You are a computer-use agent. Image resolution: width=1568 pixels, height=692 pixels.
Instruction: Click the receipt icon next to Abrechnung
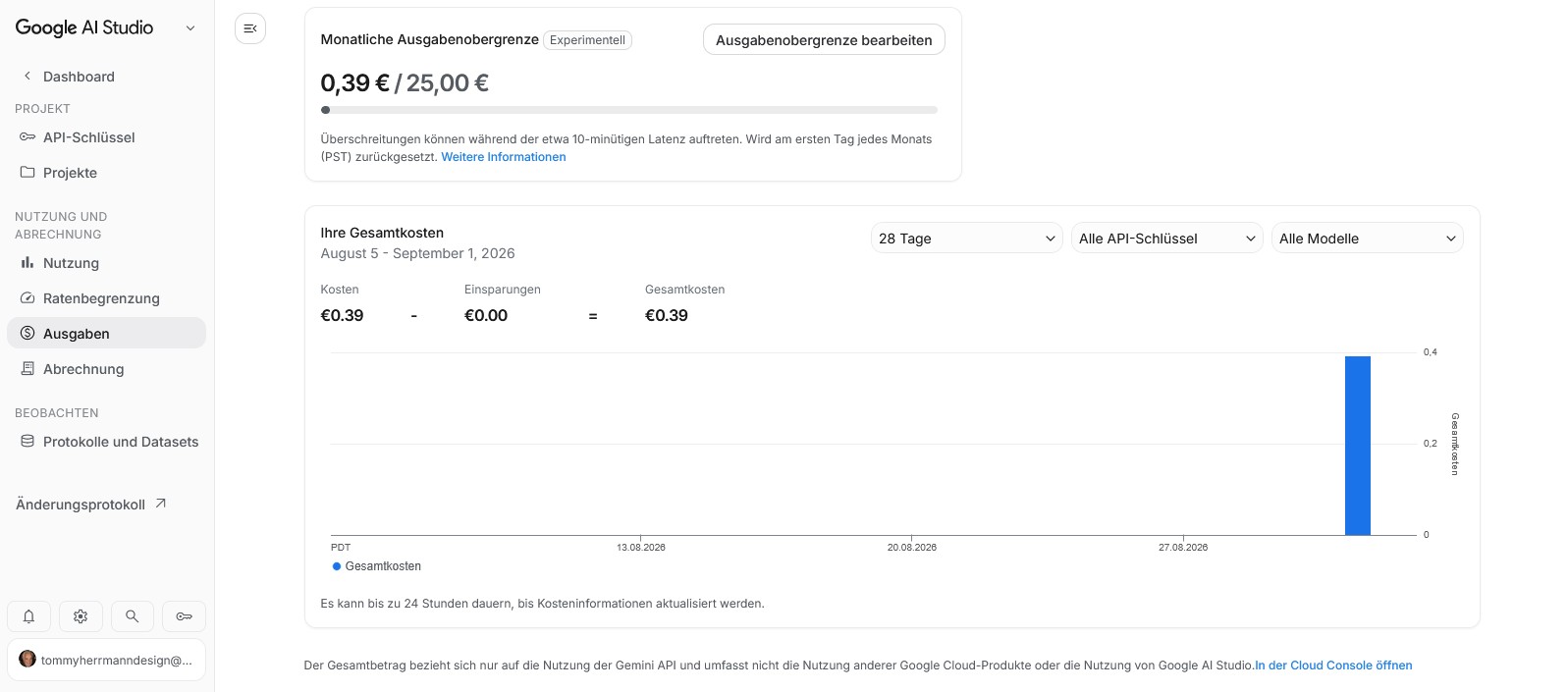point(27,368)
